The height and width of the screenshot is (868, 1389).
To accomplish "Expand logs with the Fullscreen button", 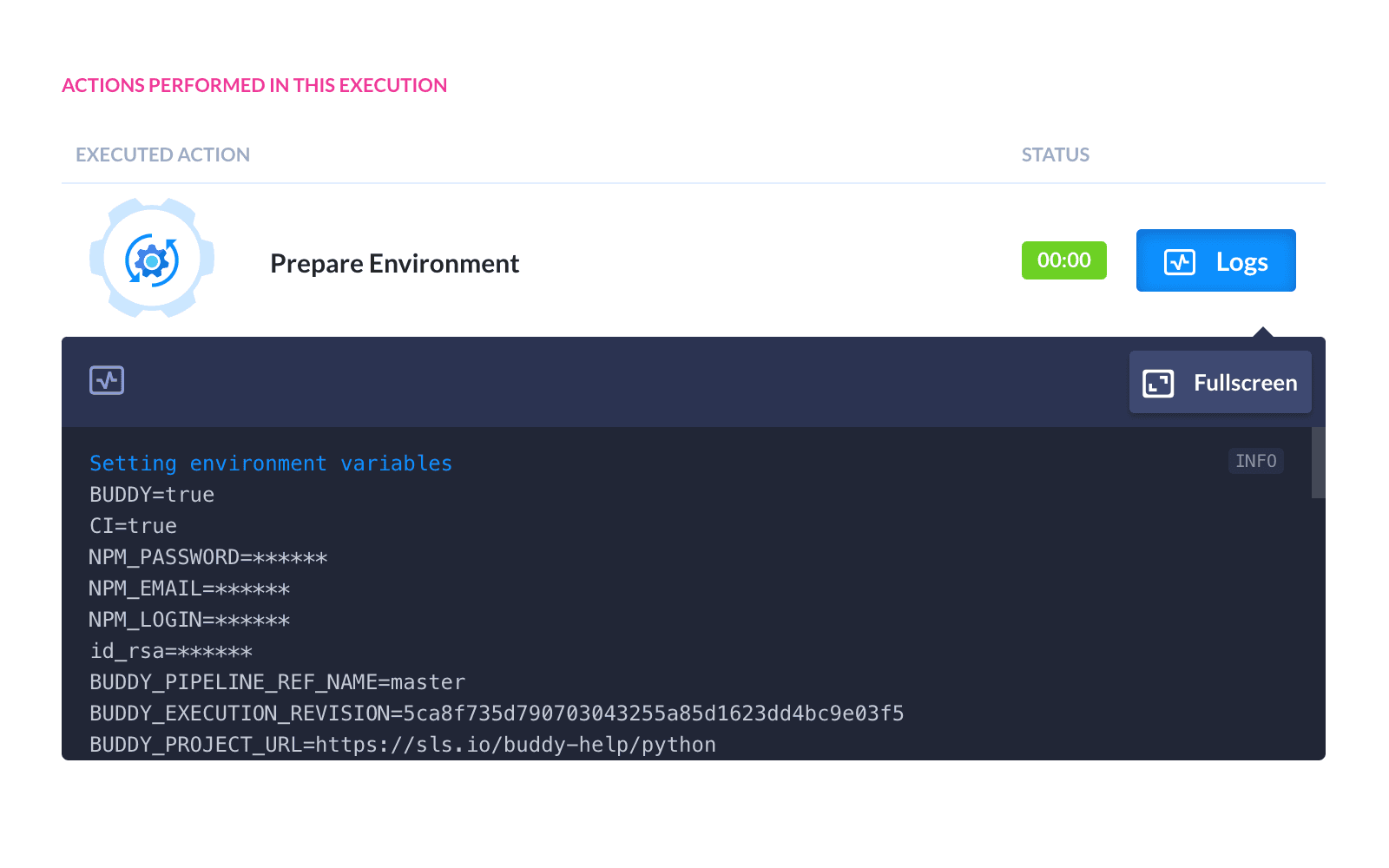I will coord(1220,383).
